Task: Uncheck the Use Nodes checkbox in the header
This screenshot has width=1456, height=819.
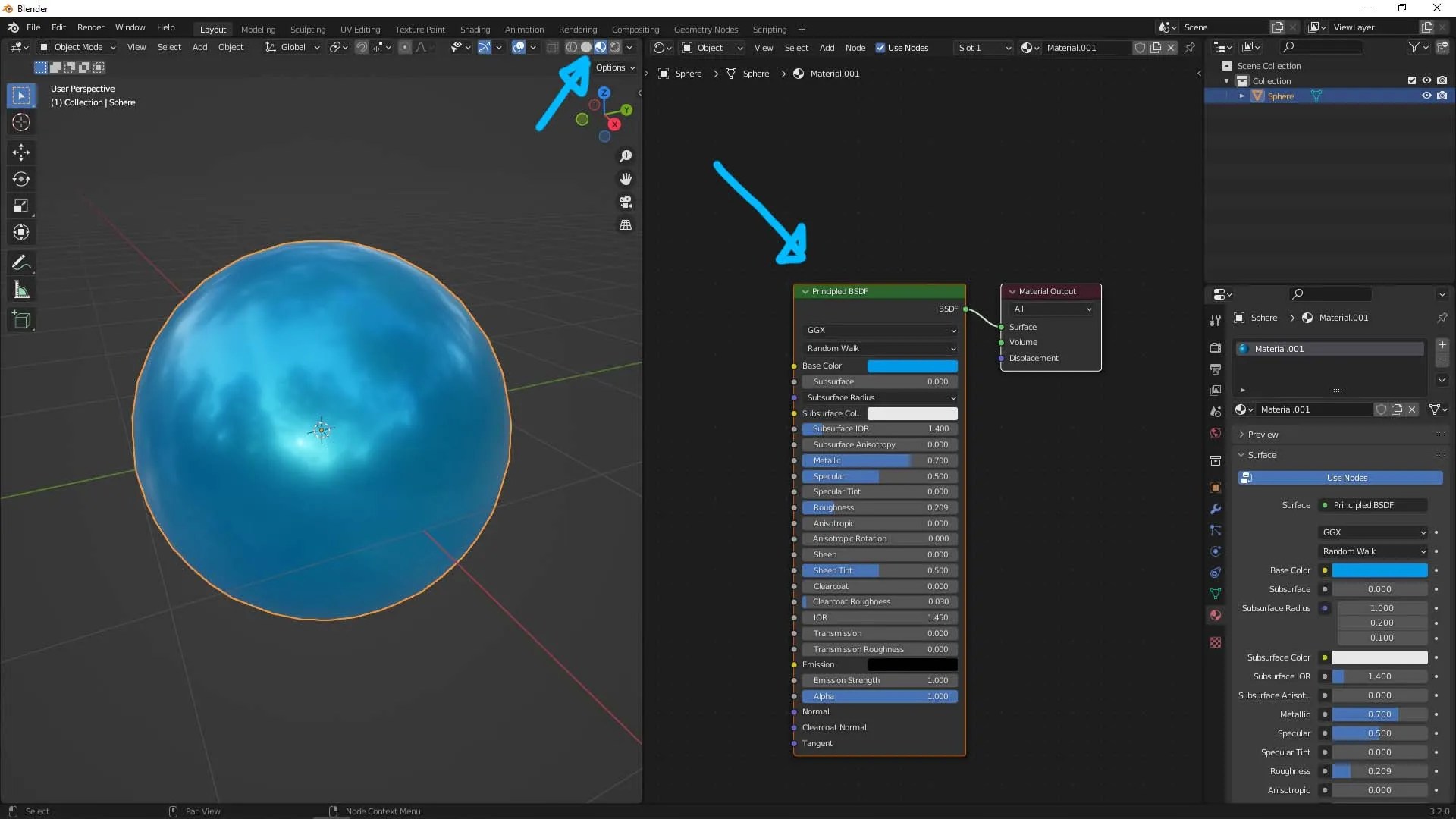Action: coord(880,48)
